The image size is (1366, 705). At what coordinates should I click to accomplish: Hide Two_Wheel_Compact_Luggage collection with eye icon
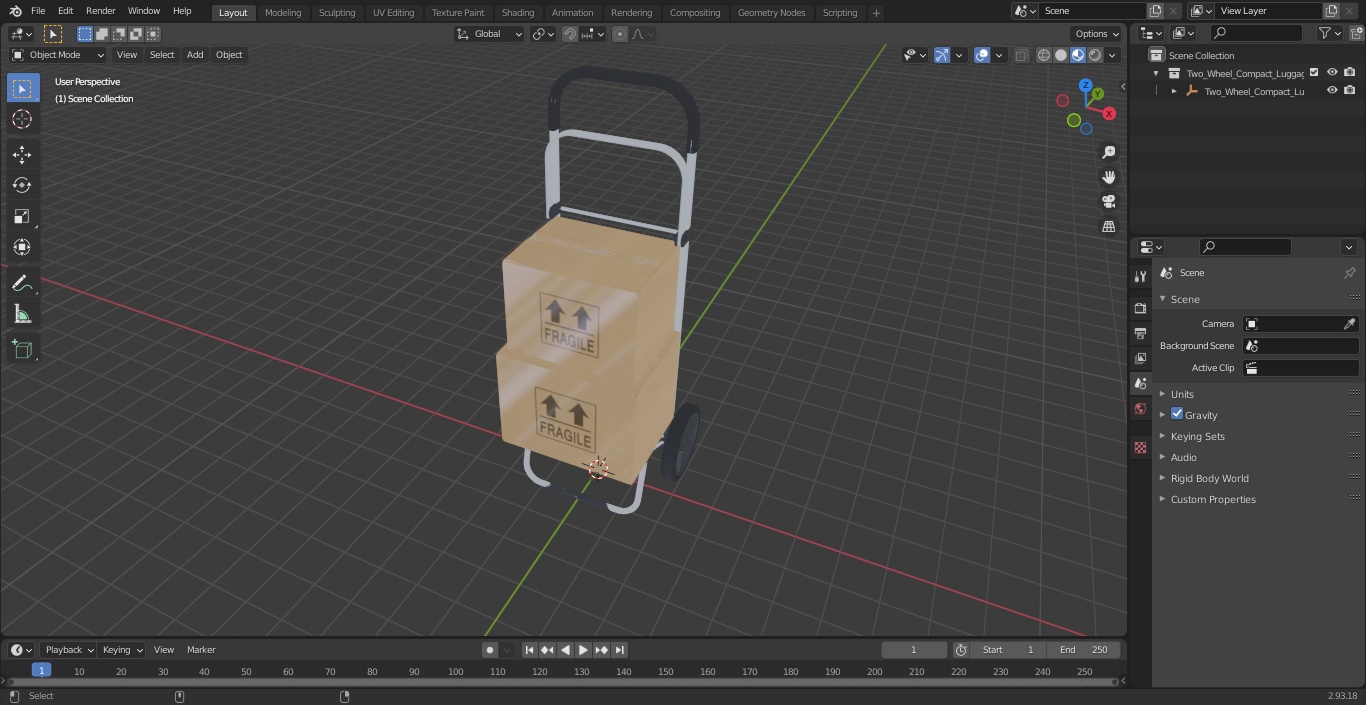click(1332, 73)
